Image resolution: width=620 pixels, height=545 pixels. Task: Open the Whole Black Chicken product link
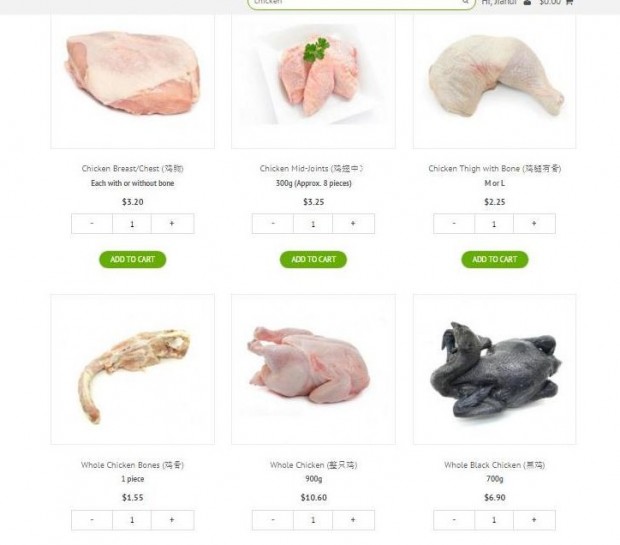(x=495, y=465)
